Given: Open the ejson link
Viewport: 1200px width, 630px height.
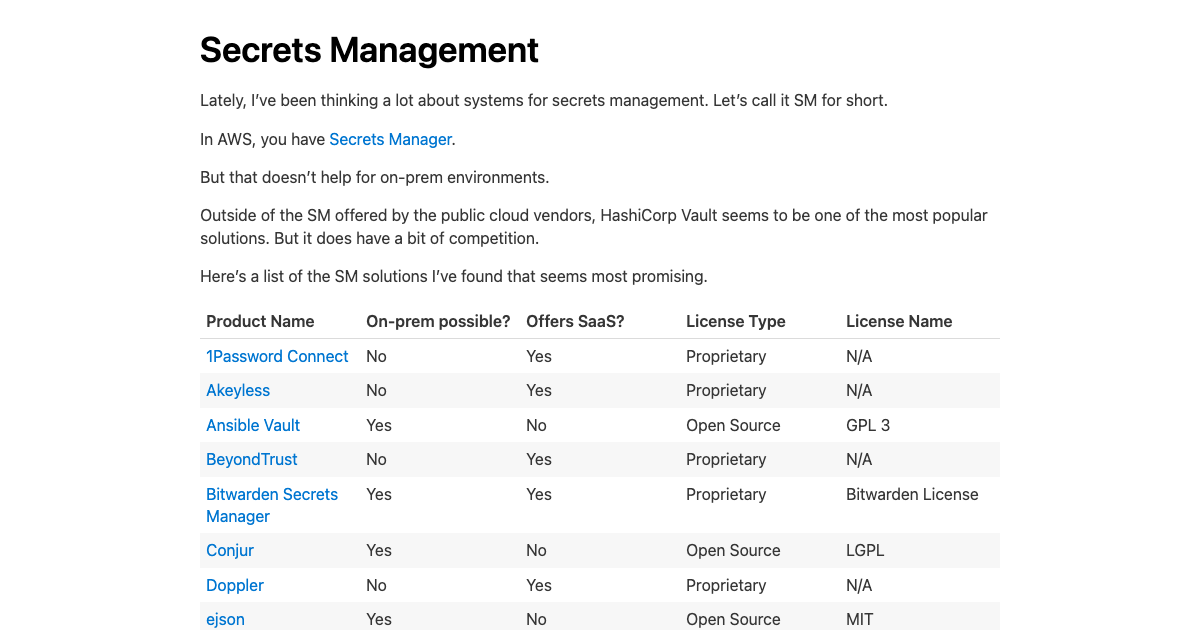Looking at the screenshot, I should click(x=225, y=619).
